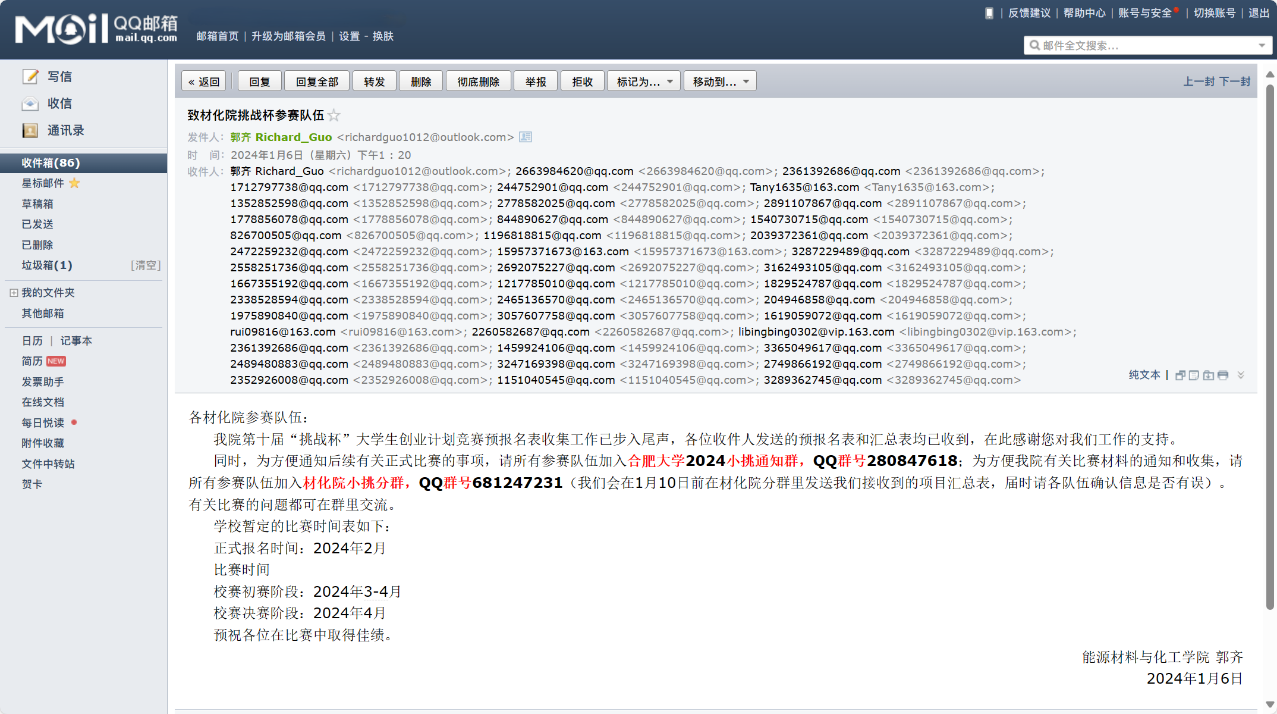This screenshot has width=1277, height=714.
Task: Click the 彻底删除 button
Action: pos(478,82)
